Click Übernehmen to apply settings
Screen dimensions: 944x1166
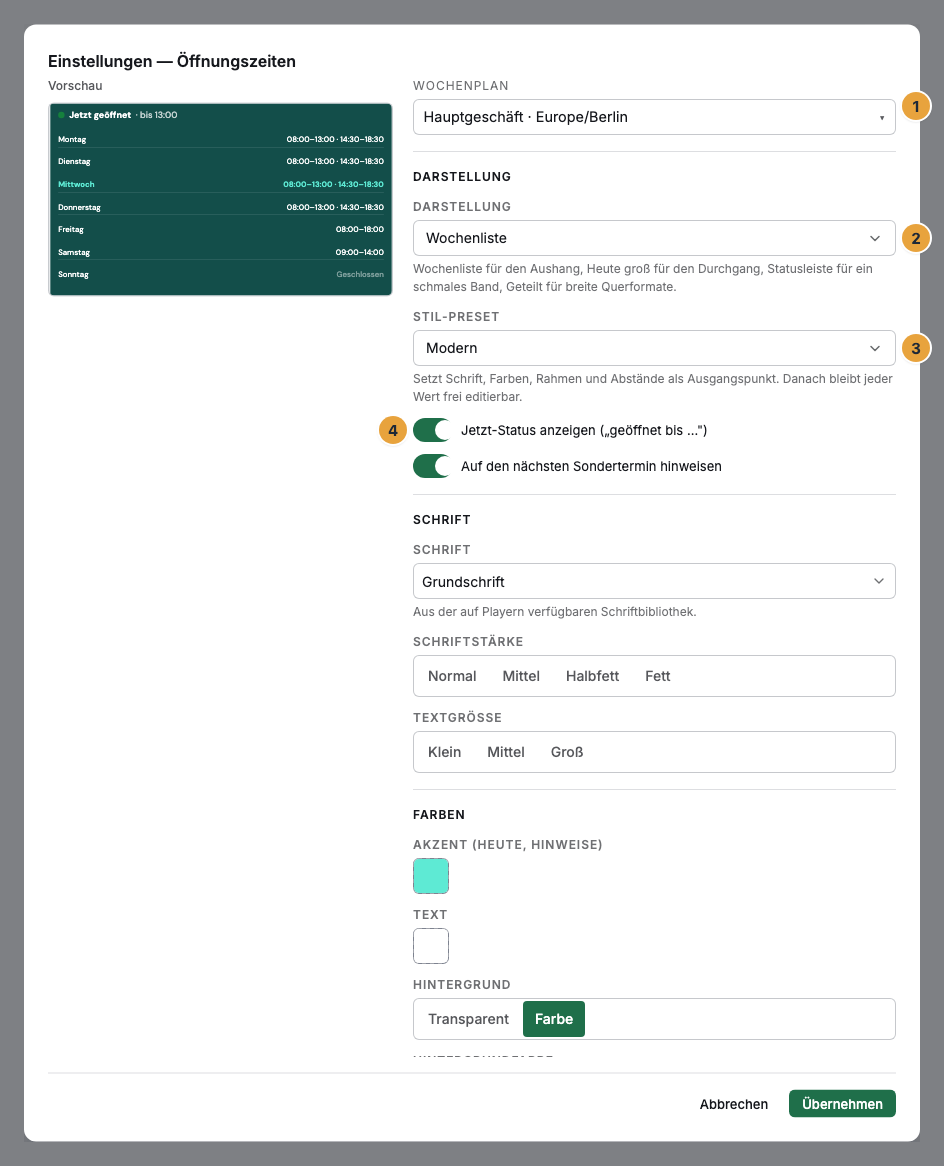coord(842,1104)
